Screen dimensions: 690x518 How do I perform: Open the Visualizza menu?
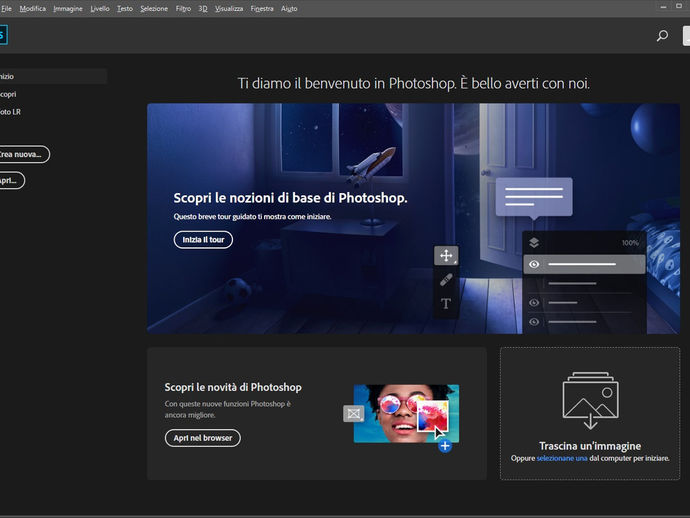coord(229,8)
